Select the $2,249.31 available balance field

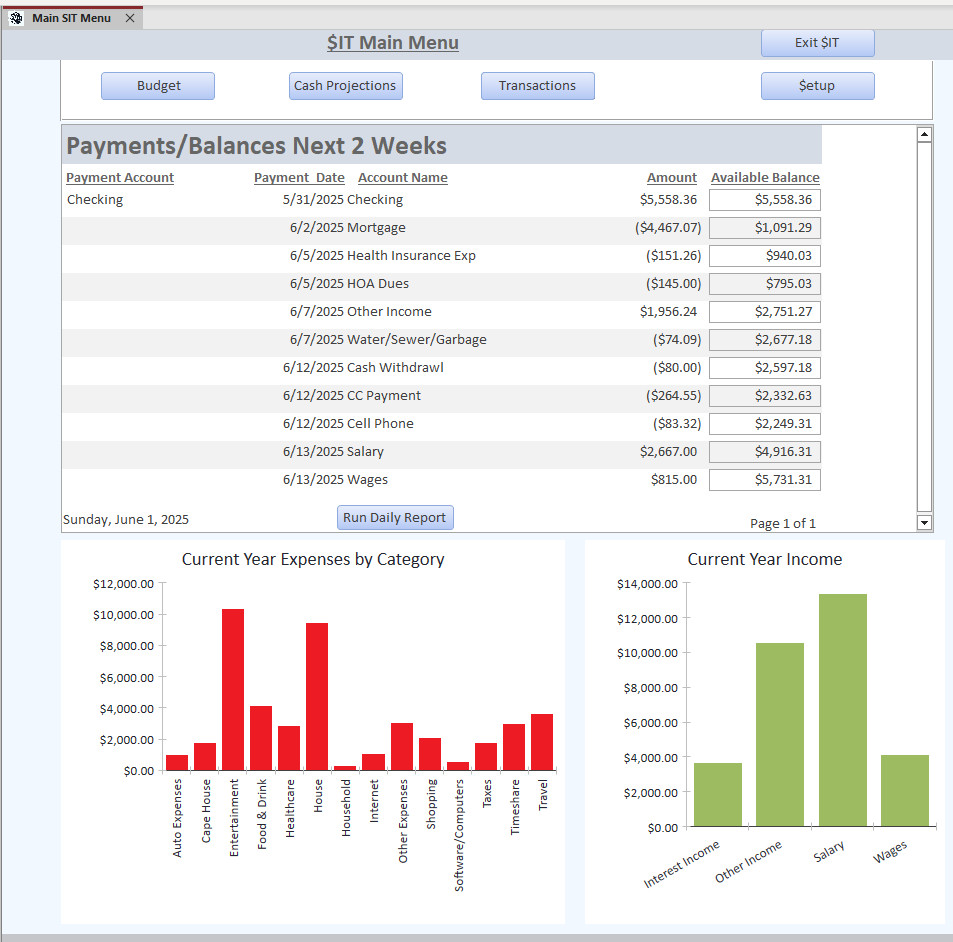tap(765, 424)
